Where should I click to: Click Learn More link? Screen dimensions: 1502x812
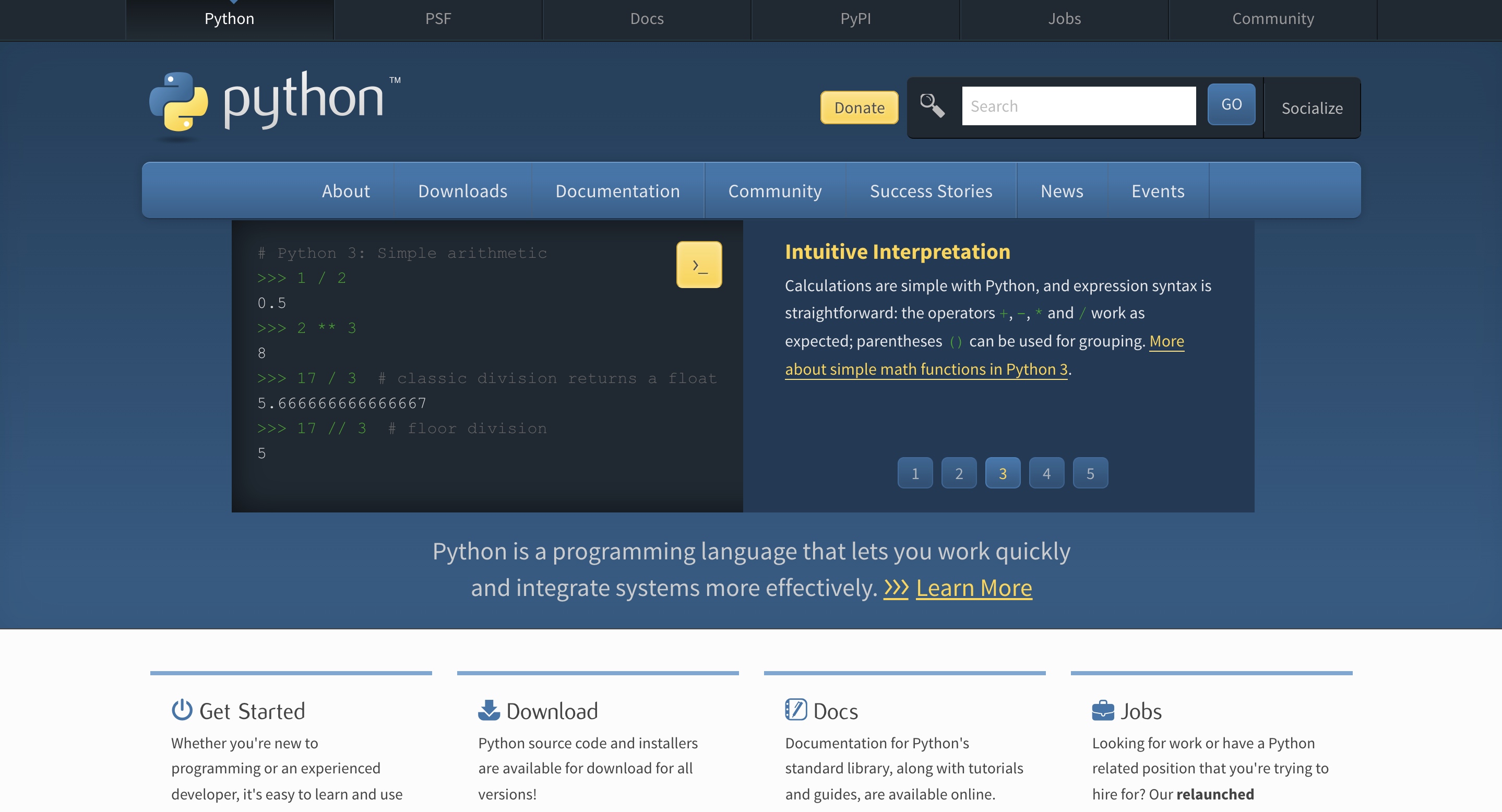[x=974, y=586]
